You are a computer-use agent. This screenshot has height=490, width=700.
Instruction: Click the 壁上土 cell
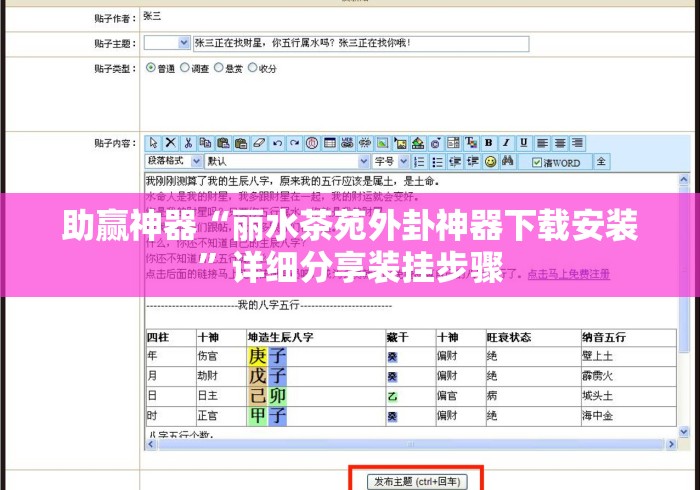click(x=629, y=356)
